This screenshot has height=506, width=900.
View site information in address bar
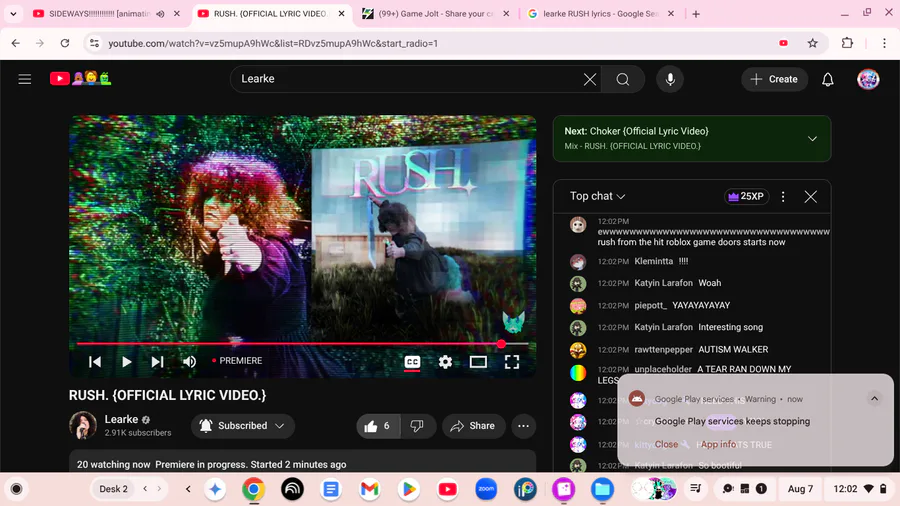(x=94, y=43)
